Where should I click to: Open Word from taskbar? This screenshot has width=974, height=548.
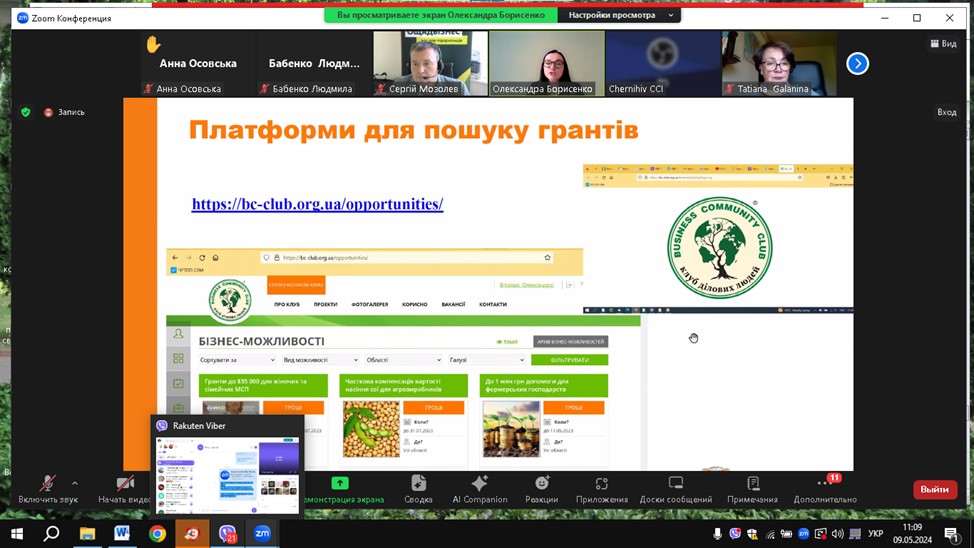tap(122, 534)
